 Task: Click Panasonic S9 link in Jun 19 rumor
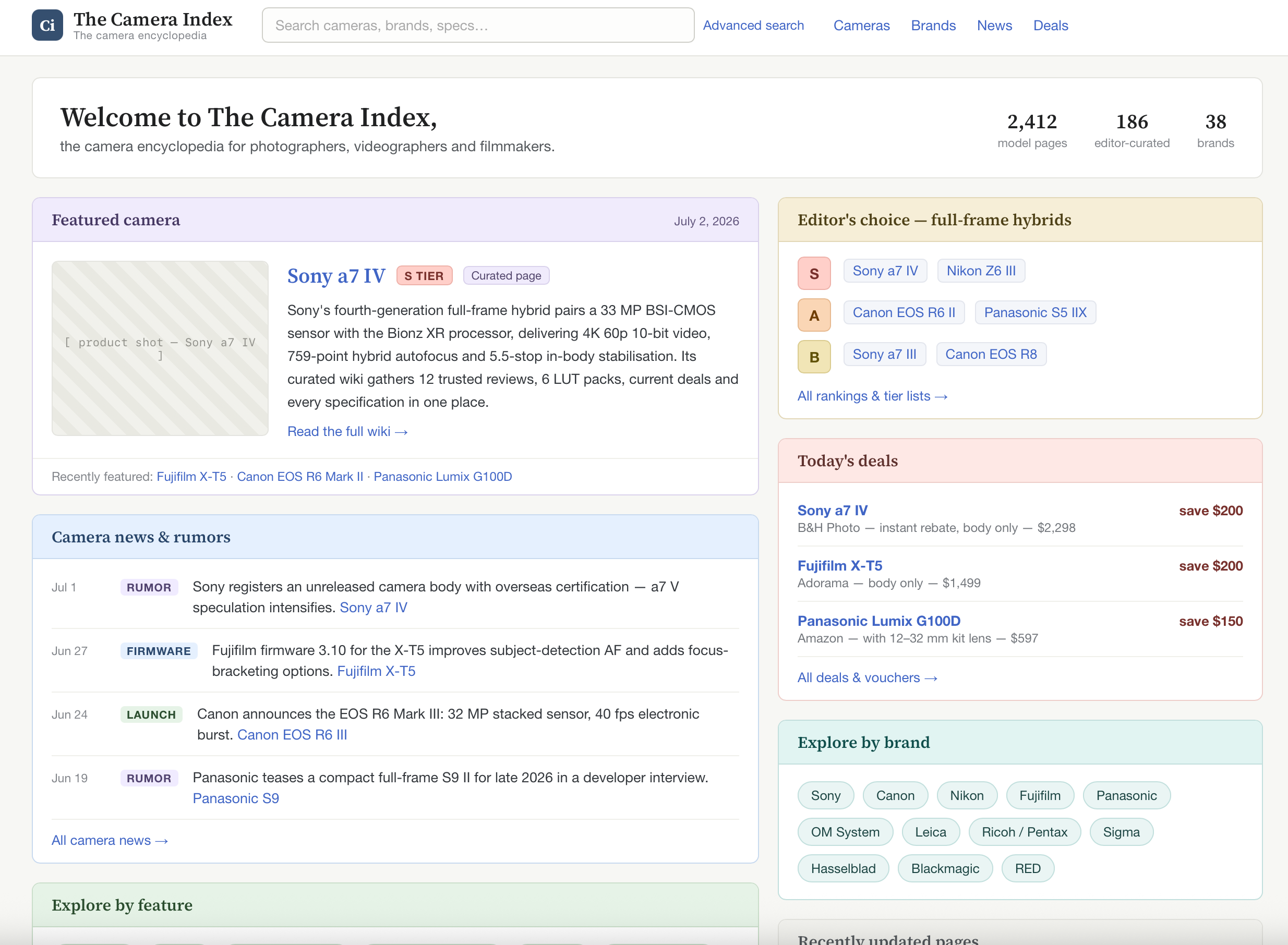[236, 798]
